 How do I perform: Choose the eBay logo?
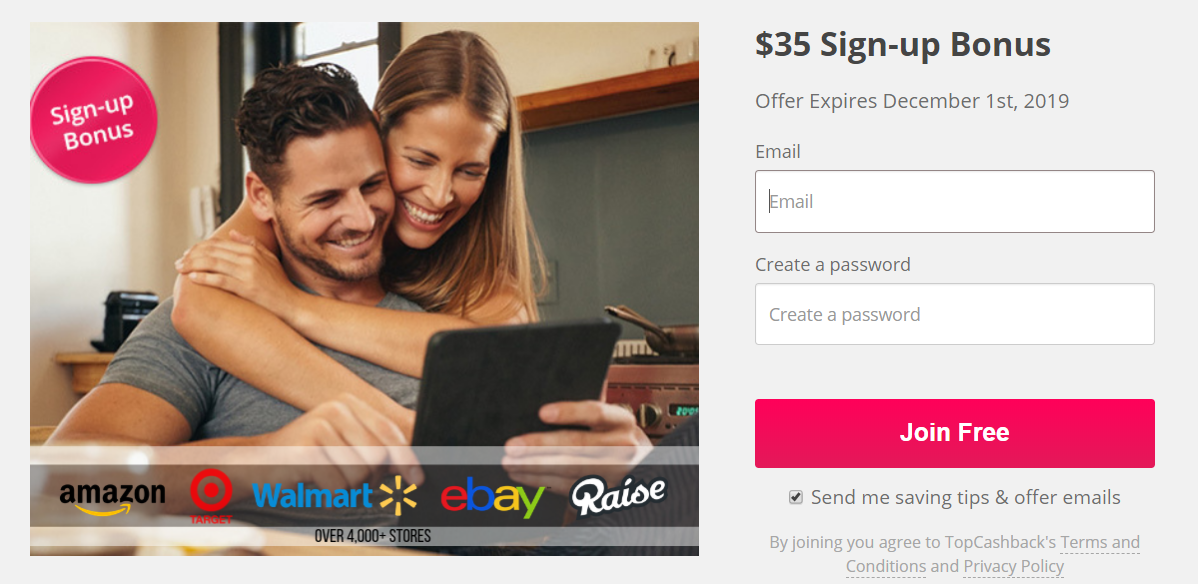click(492, 499)
